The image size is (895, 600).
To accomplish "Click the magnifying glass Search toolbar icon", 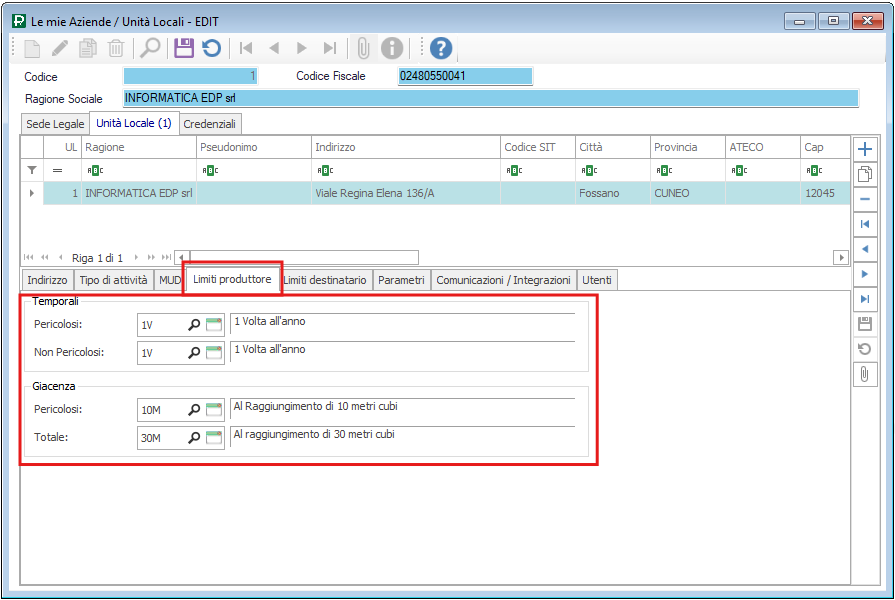I will click(x=150, y=48).
